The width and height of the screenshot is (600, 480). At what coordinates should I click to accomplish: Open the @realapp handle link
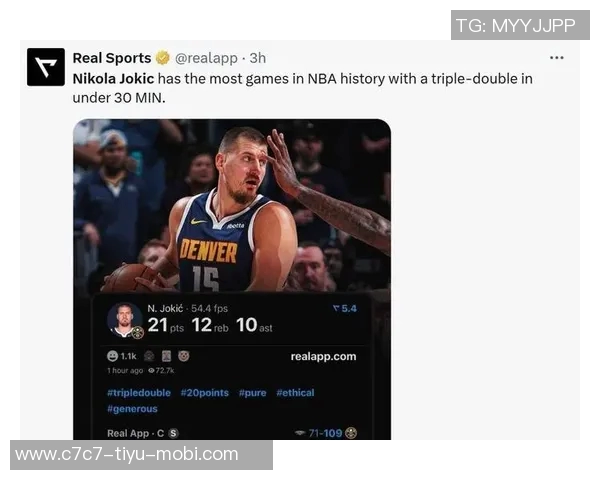[x=206, y=58]
